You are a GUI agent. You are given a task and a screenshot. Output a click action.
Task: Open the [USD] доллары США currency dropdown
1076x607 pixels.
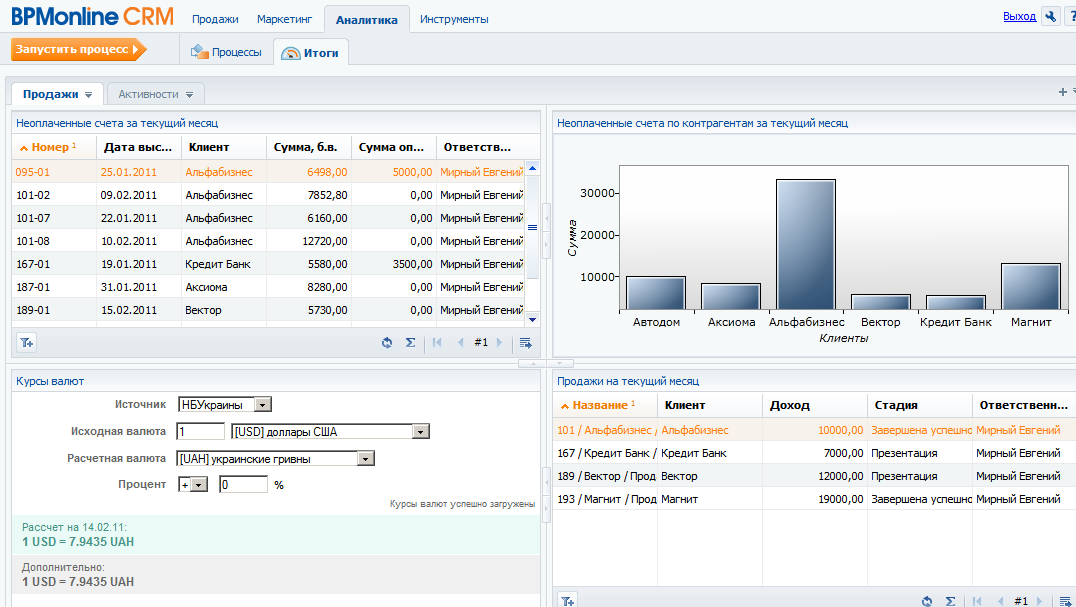(x=421, y=432)
